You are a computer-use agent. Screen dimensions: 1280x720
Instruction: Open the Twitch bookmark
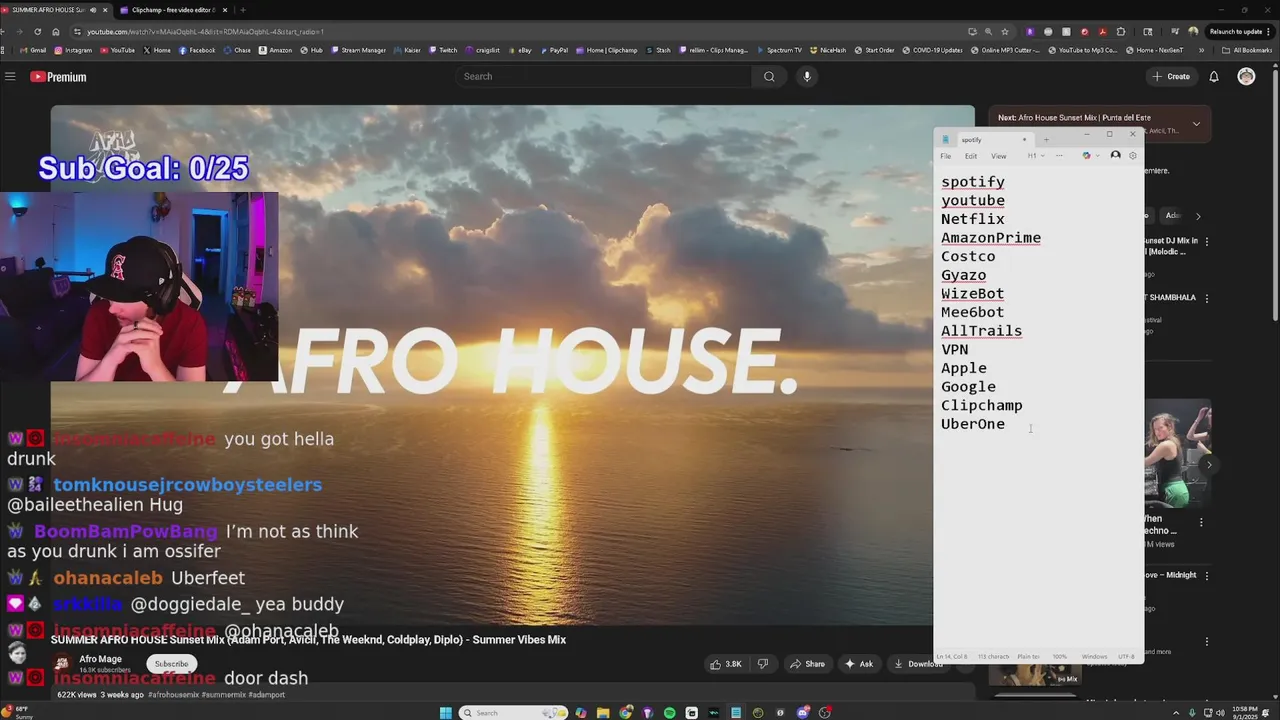pyautogui.click(x=443, y=50)
